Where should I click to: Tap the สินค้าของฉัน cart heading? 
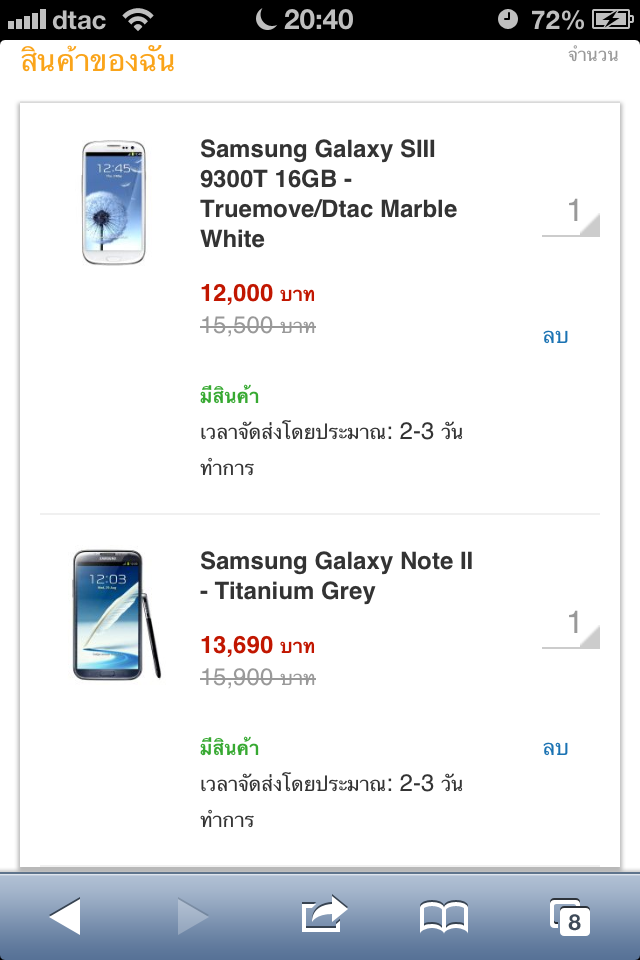click(x=98, y=61)
